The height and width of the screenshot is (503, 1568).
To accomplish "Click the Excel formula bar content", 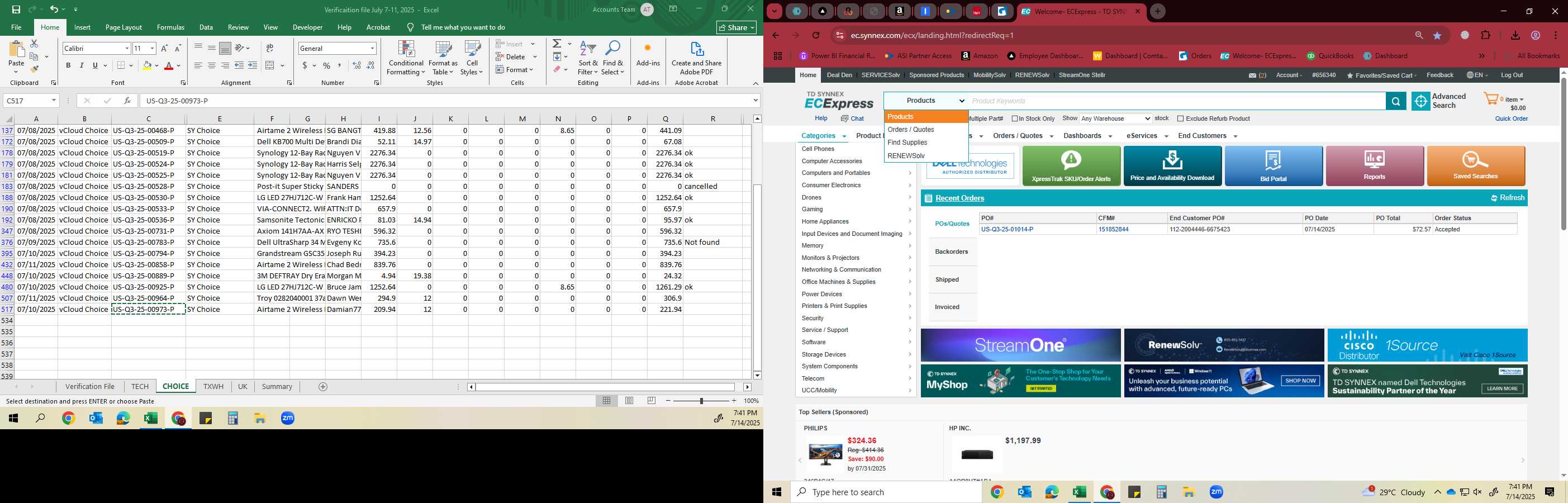I will point(448,101).
